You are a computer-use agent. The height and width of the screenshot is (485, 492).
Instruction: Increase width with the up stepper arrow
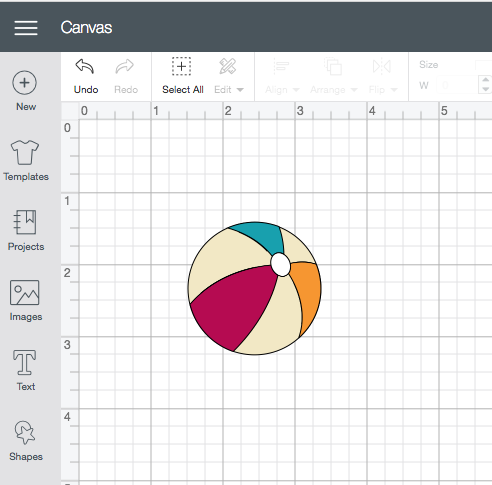(485, 80)
